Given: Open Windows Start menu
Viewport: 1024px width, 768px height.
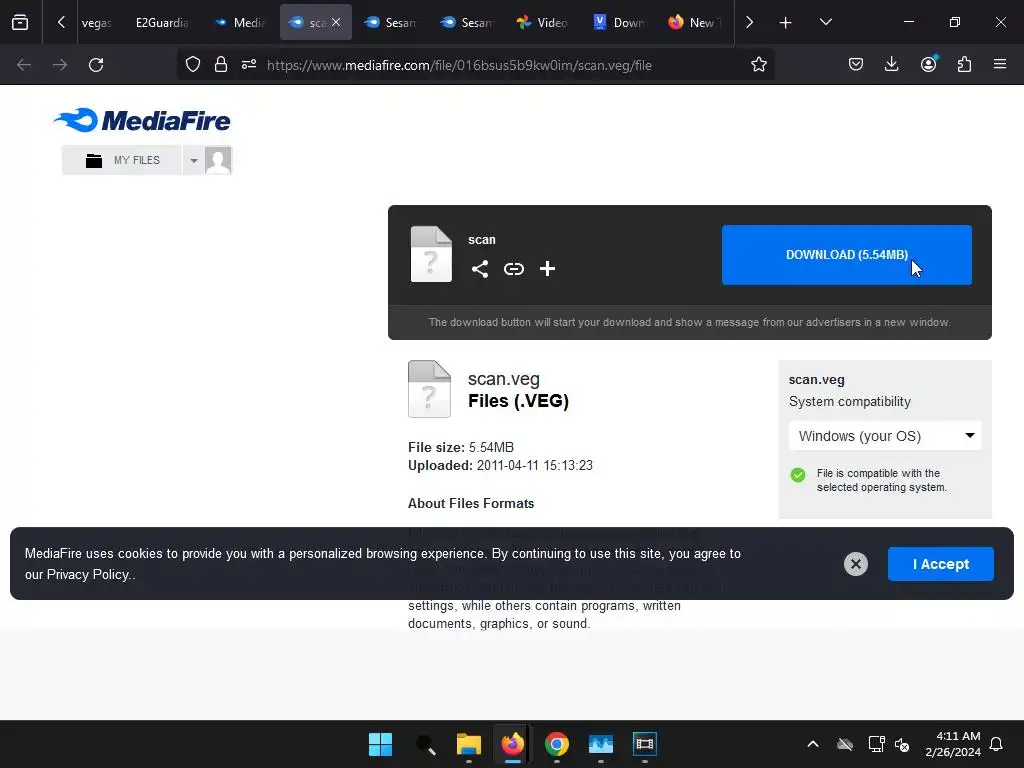Looking at the screenshot, I should pos(380,744).
